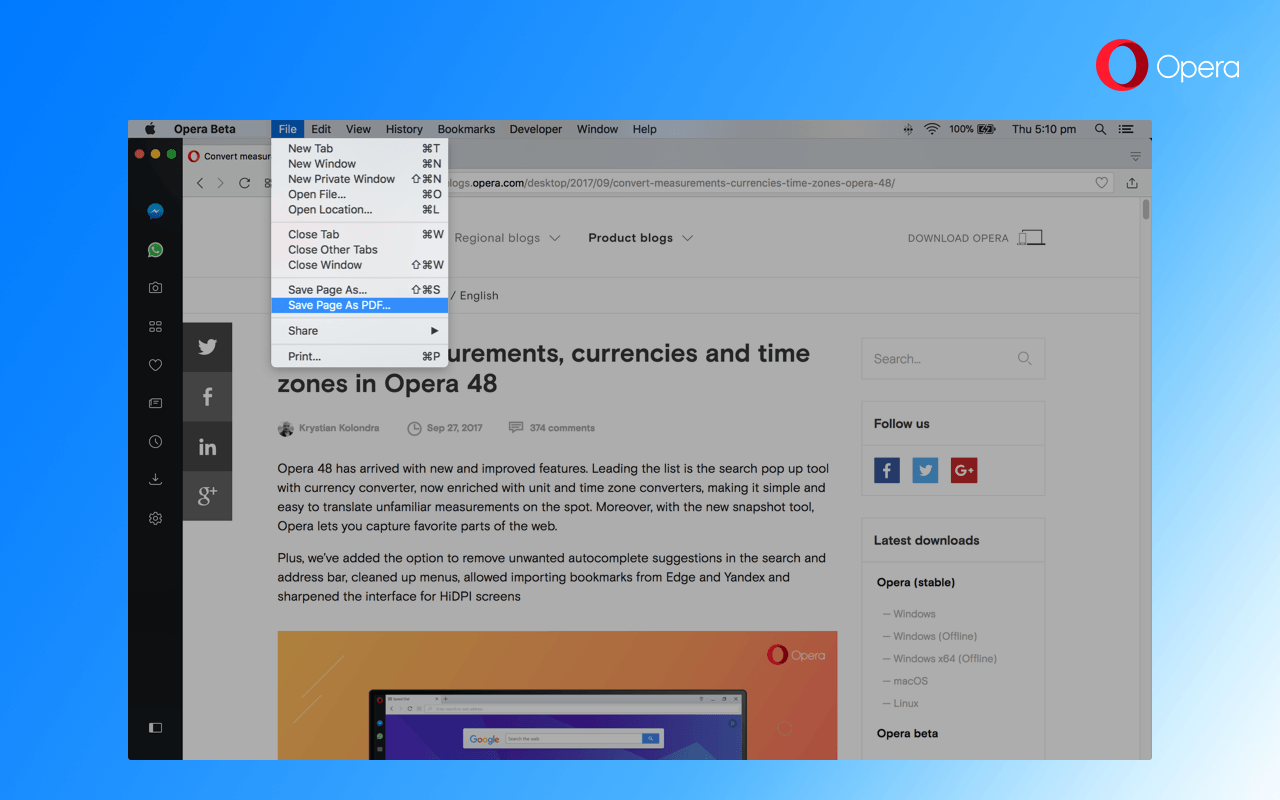1280x800 pixels.
Task: Open WhatsApp in the sidebar
Action: click(x=155, y=250)
